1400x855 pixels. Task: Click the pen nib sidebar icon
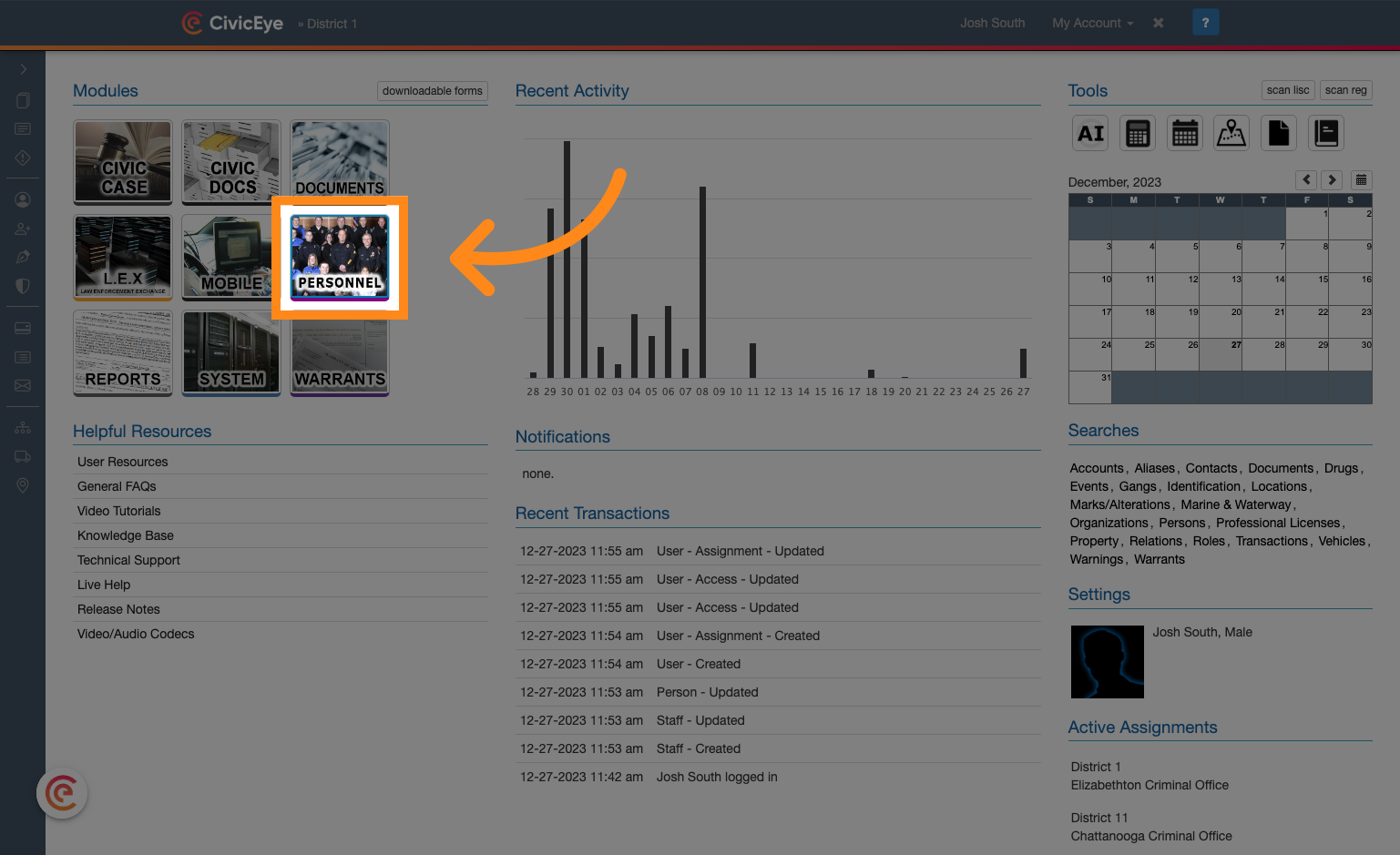click(x=23, y=257)
